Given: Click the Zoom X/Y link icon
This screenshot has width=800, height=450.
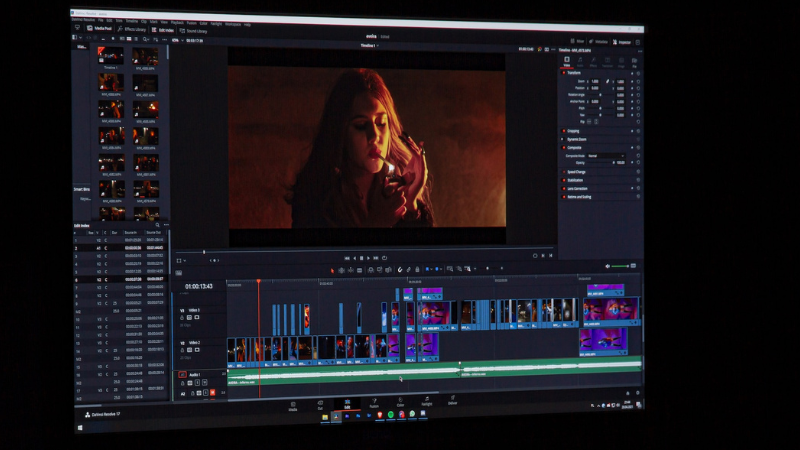Looking at the screenshot, I should [607, 82].
